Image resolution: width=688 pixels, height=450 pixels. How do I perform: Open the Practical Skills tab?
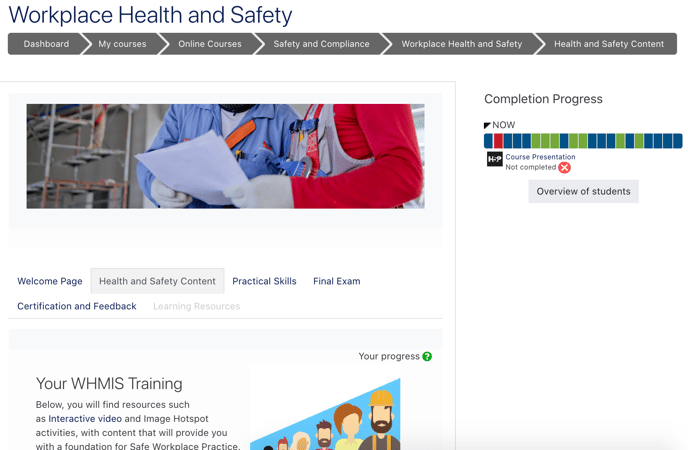coord(264,281)
